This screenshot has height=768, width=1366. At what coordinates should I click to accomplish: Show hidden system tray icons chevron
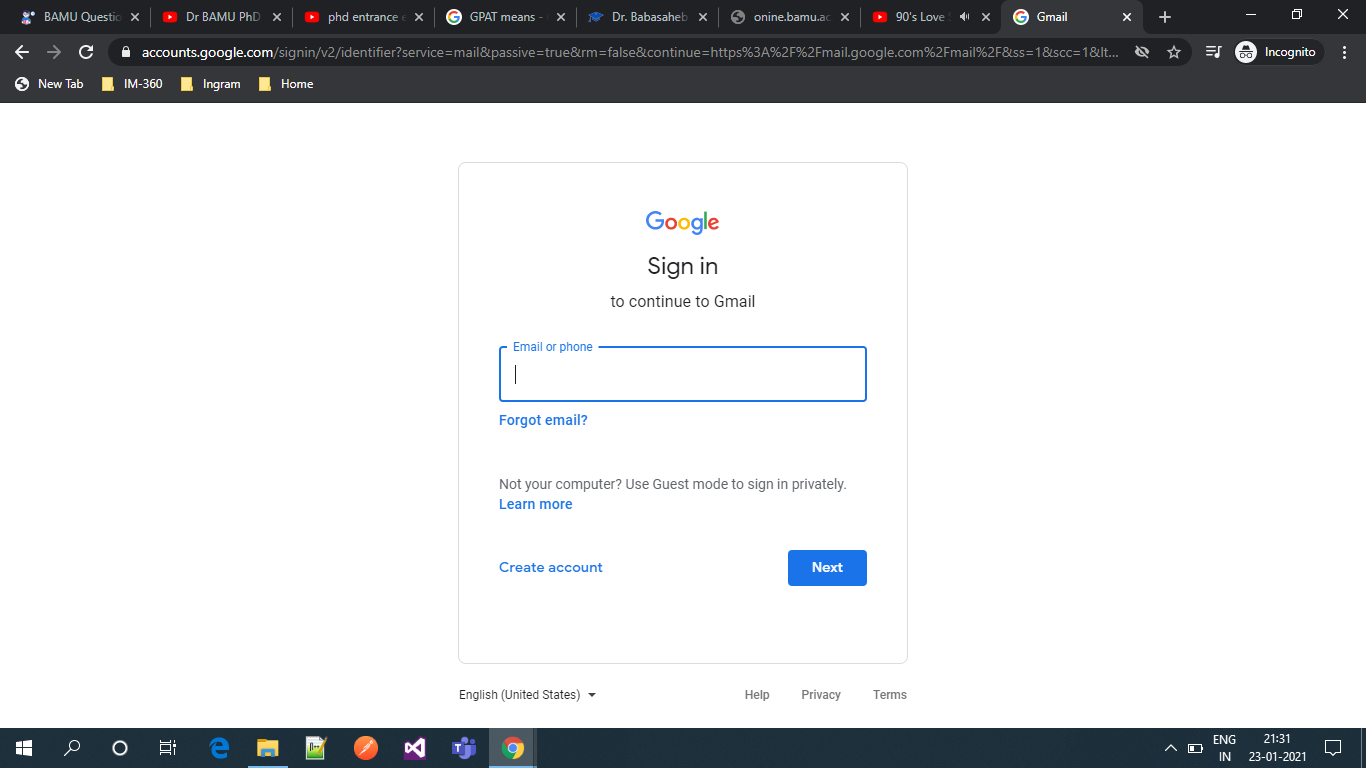(x=1170, y=748)
